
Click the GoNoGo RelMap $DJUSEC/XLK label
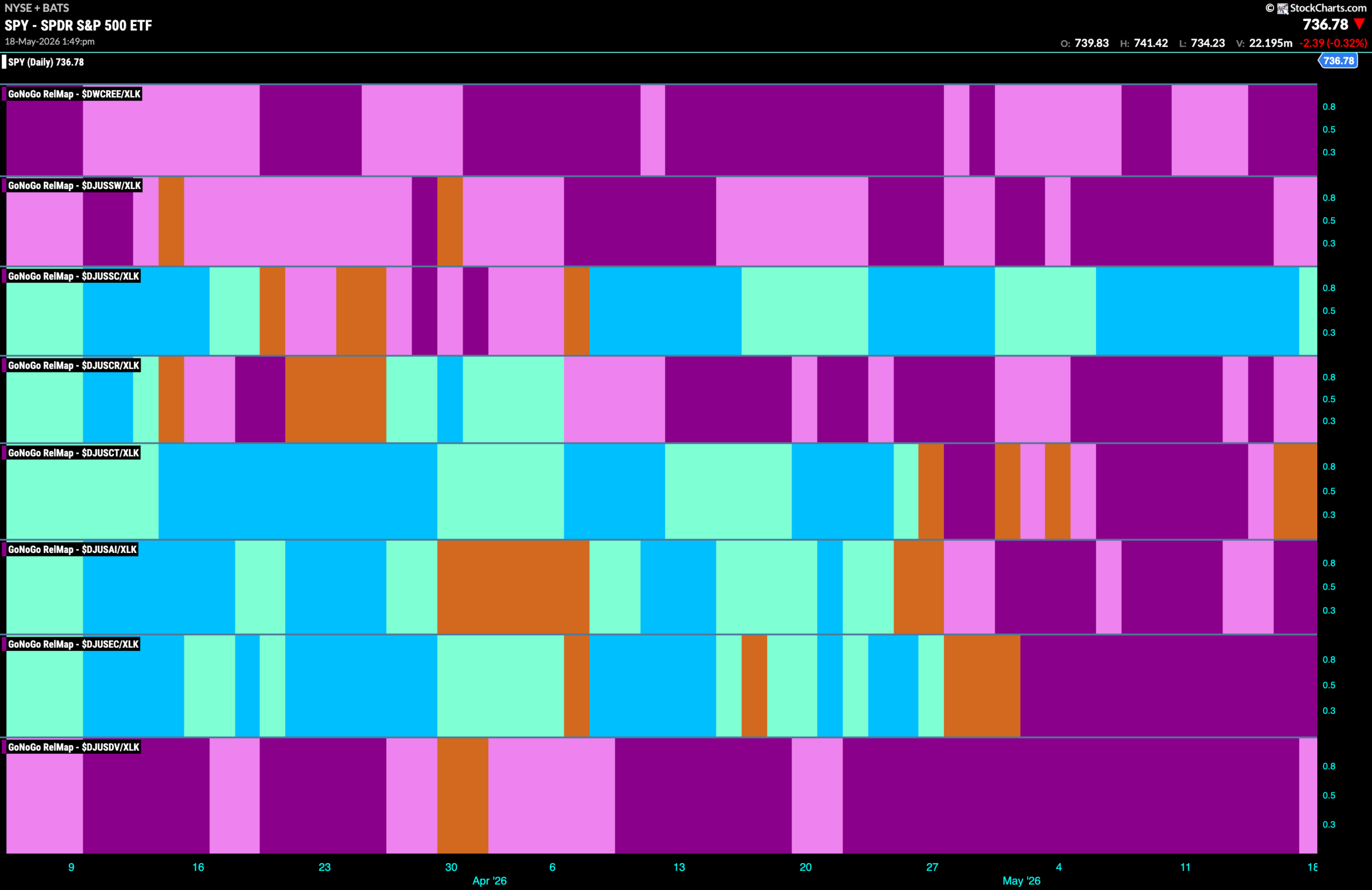73,644
